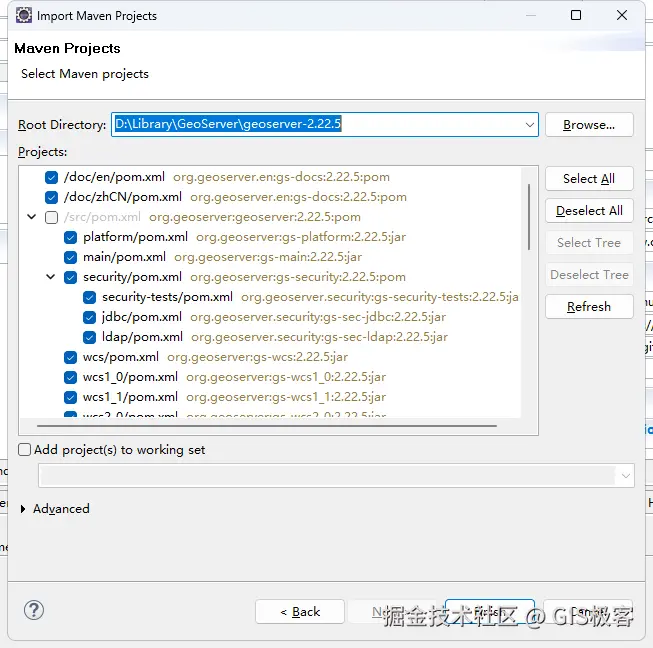653x648 pixels.
Task: Click the horizontal scrollbar of the Projects list
Action: [x=267, y=426]
